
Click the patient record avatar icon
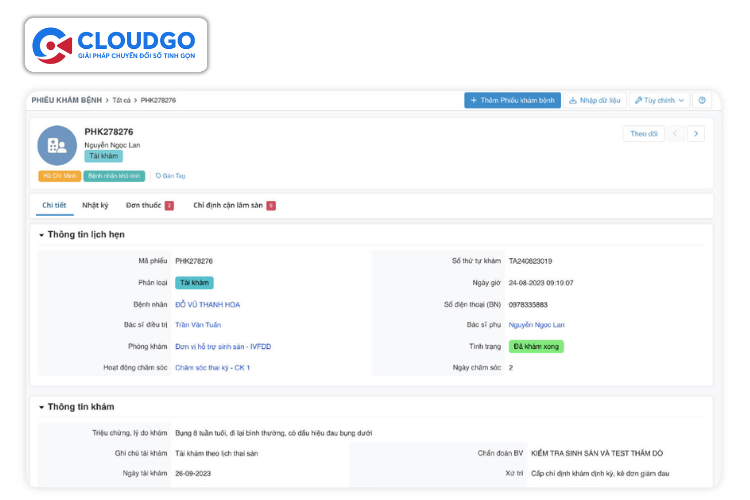(57, 145)
